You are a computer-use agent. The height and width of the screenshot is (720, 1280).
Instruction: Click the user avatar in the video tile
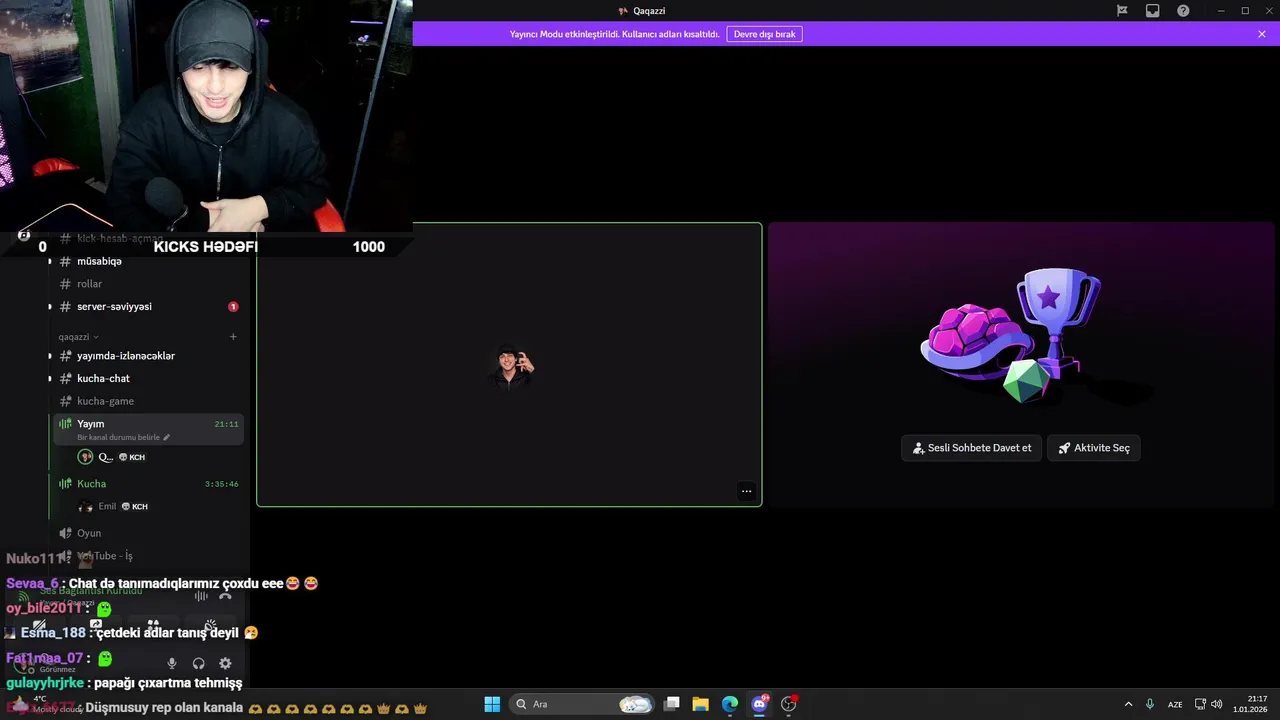click(x=510, y=365)
